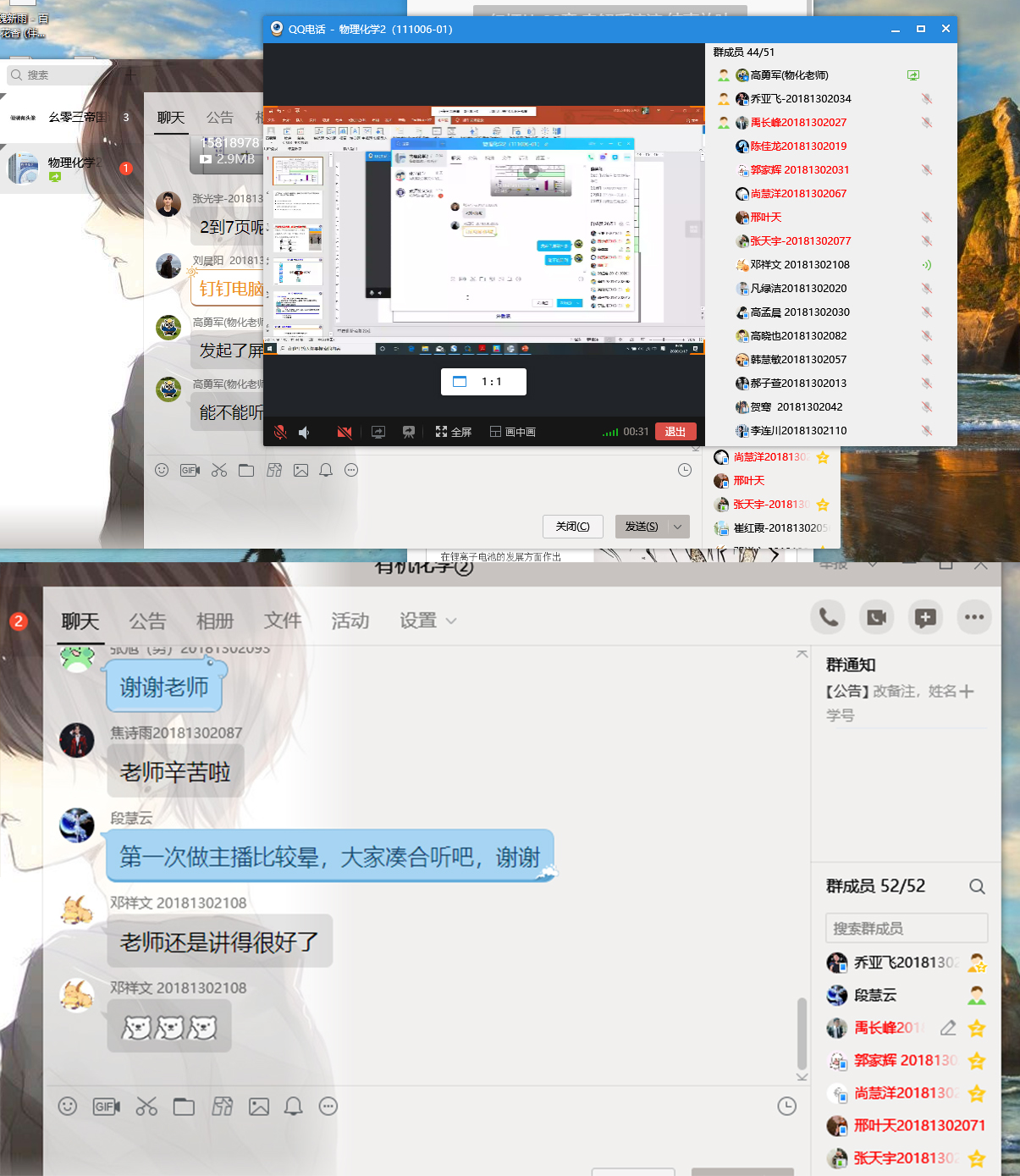Open emoji picker in 有机化学 chat toolbar
The width and height of the screenshot is (1020, 1176).
tap(68, 1106)
